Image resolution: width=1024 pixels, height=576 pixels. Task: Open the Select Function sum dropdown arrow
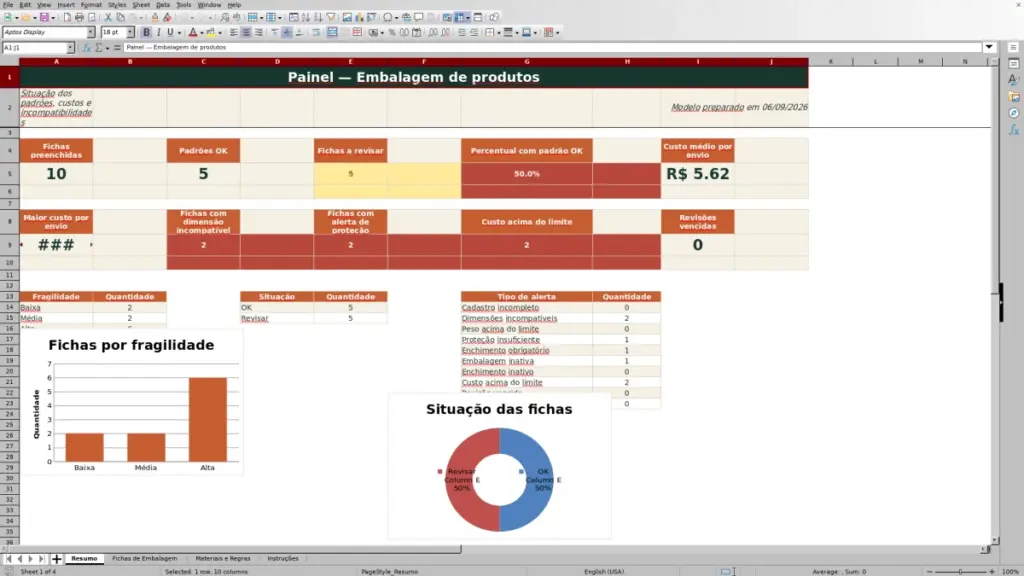(107, 48)
